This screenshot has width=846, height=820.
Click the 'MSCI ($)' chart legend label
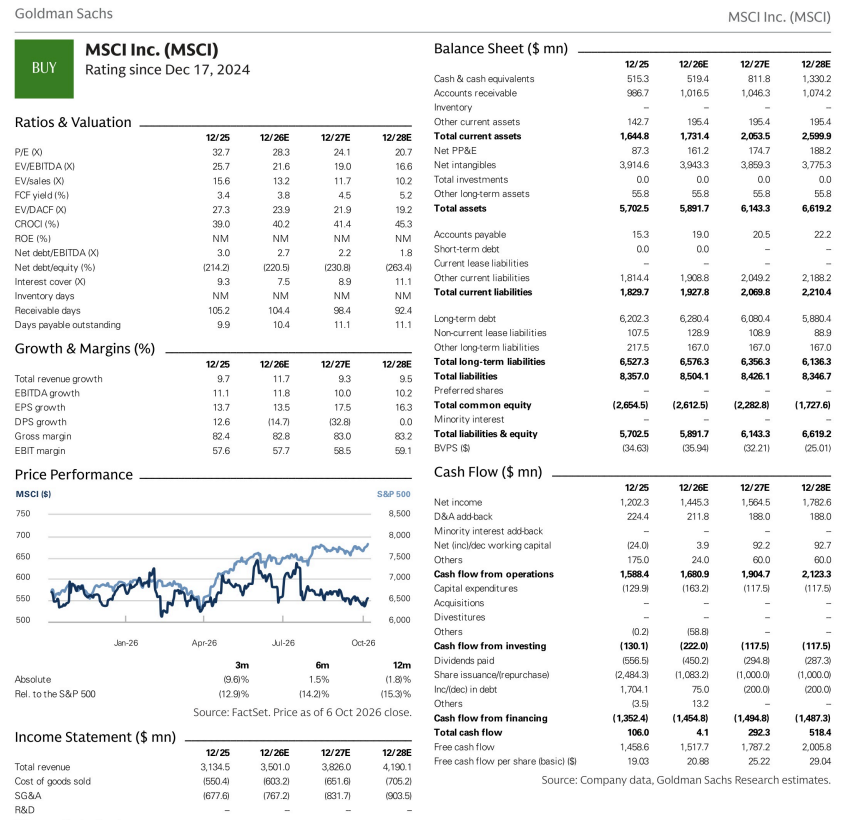coord(33,494)
